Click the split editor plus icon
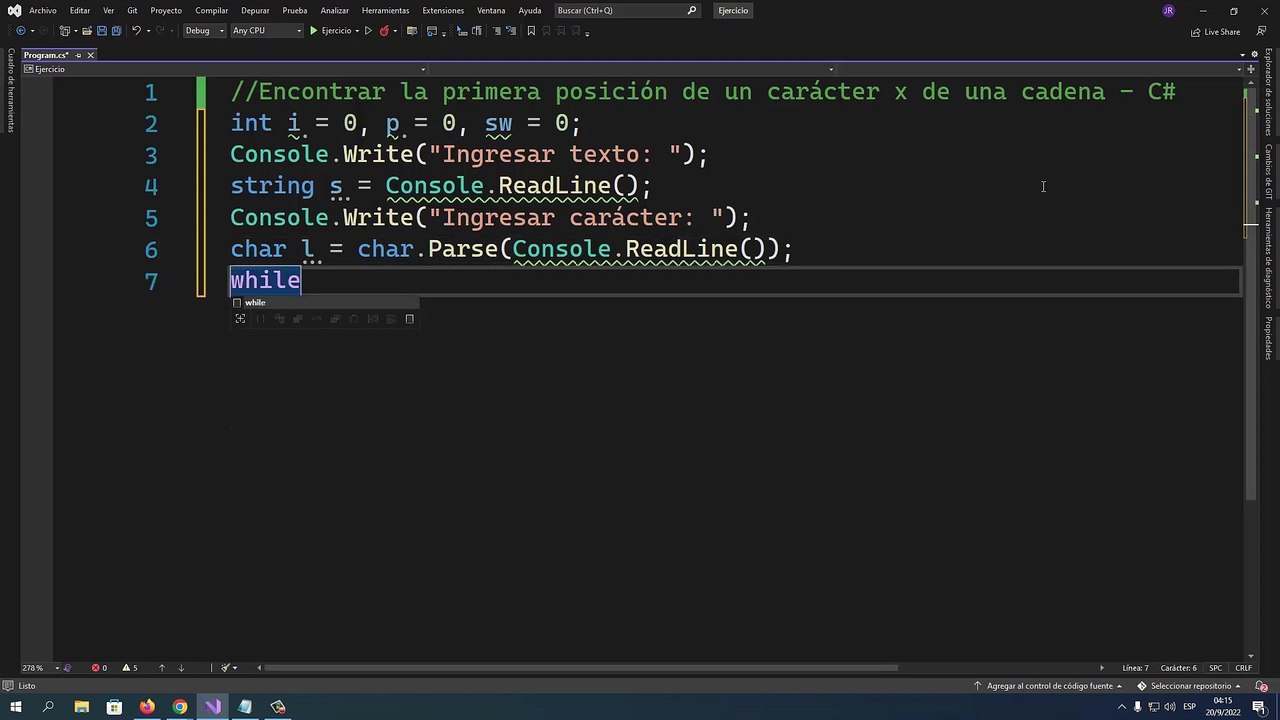Viewport: 1280px width, 720px height. point(1250,69)
